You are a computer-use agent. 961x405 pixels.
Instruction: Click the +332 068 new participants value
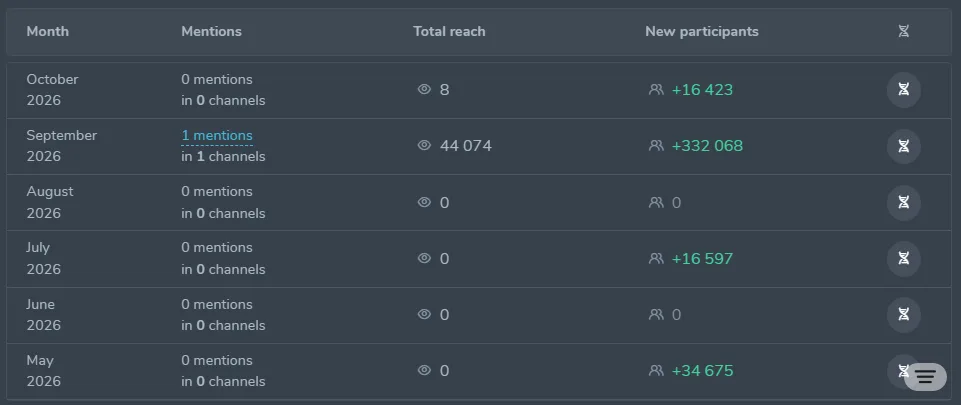click(x=707, y=146)
